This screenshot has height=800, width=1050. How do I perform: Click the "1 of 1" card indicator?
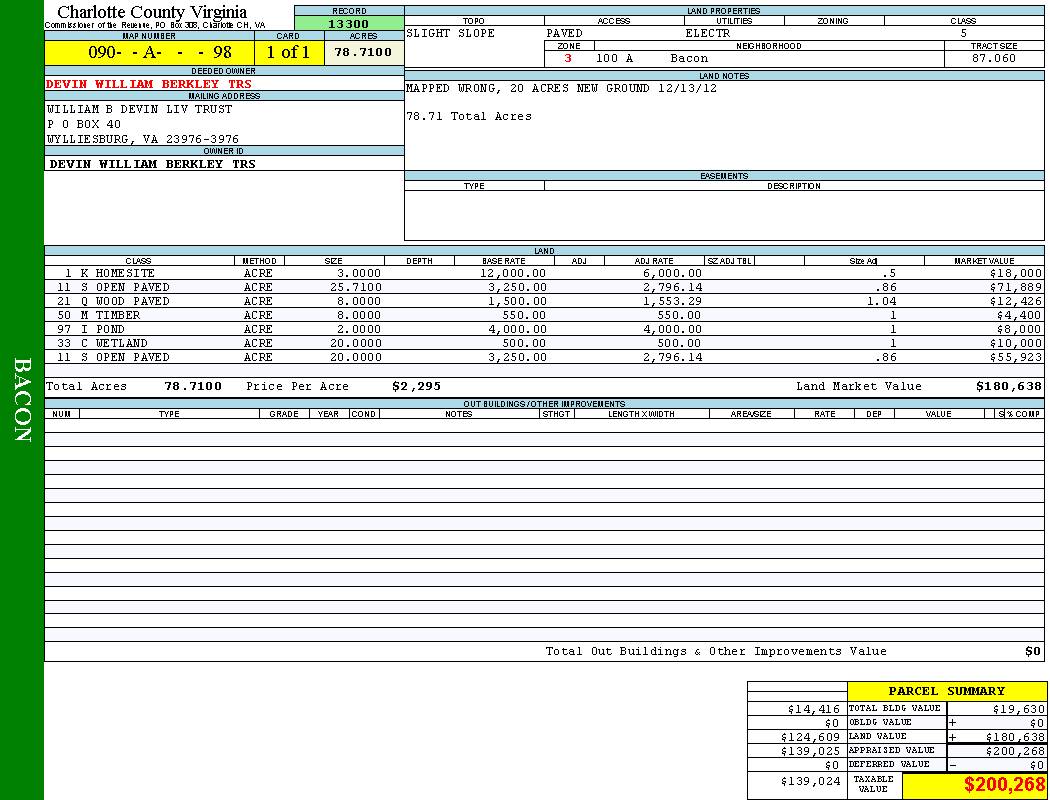[288, 53]
